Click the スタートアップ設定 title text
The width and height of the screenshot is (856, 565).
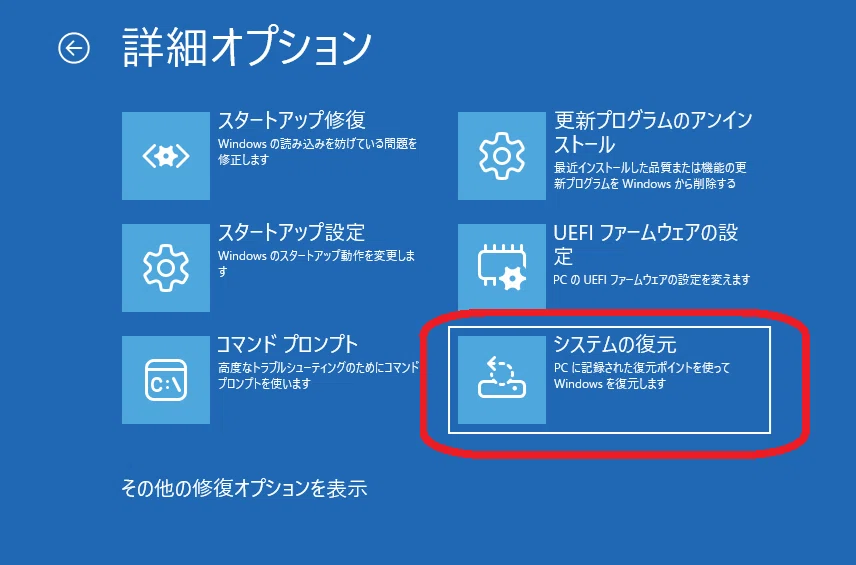[291, 233]
